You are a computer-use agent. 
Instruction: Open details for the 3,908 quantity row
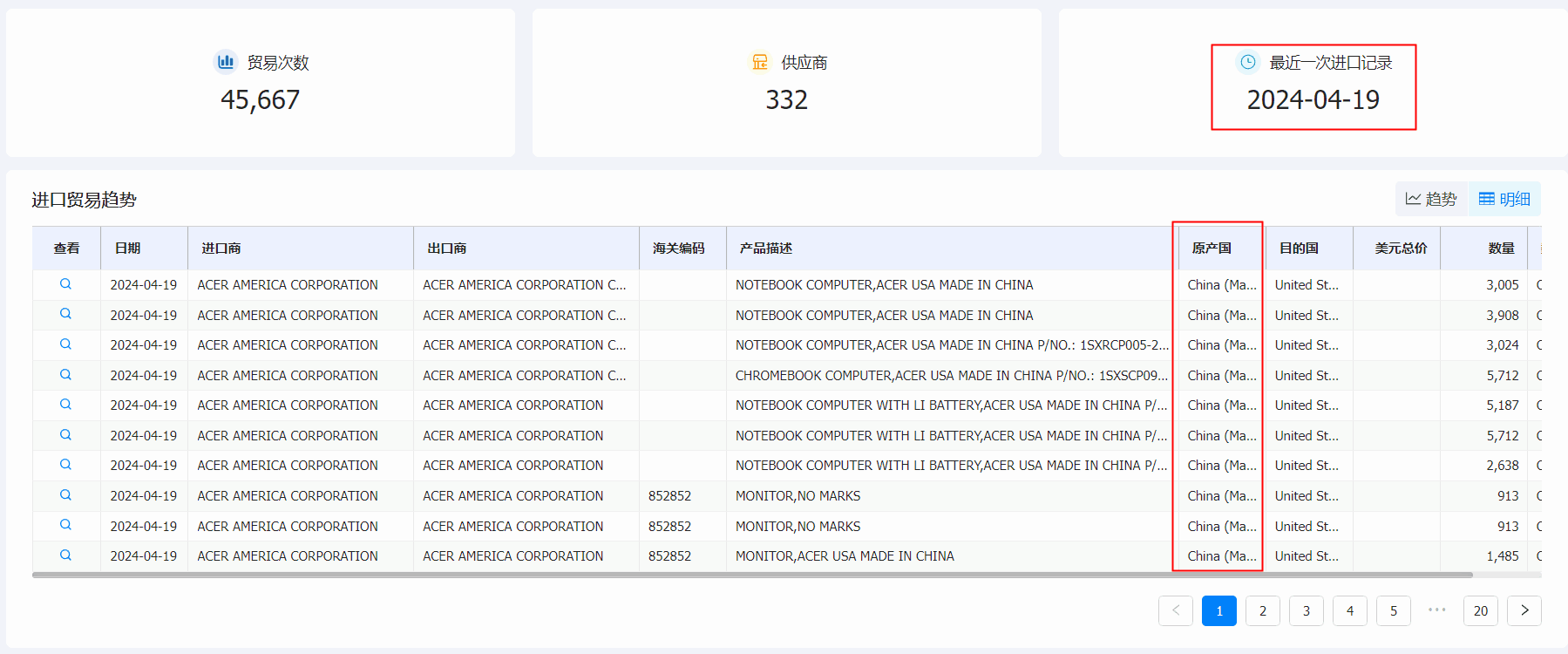tap(65, 314)
